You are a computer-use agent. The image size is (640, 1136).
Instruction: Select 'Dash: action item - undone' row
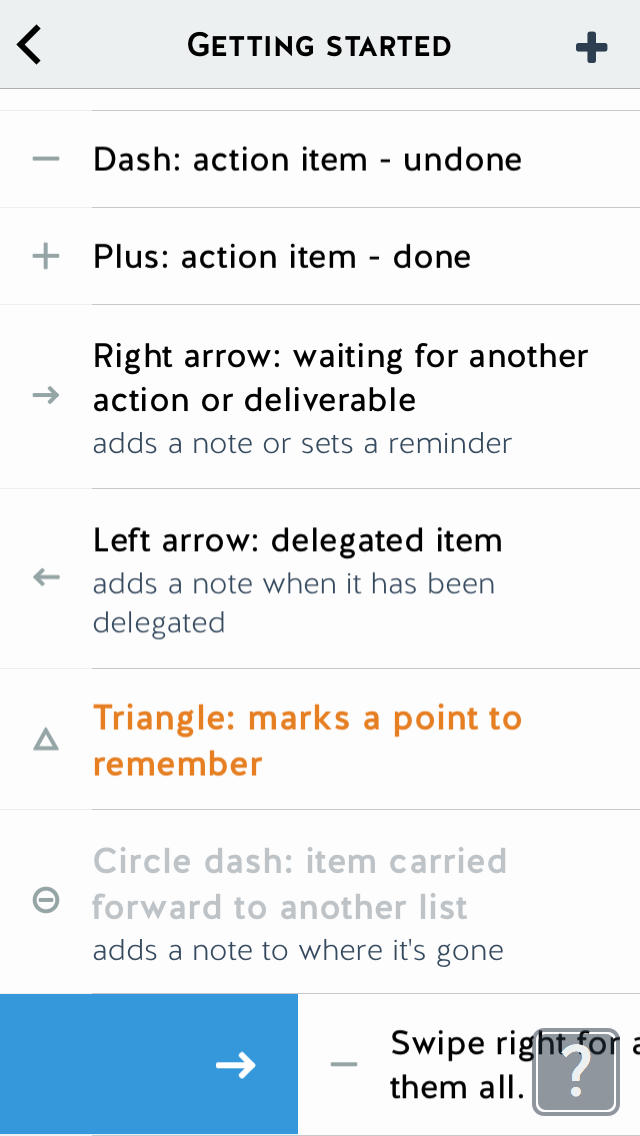click(x=320, y=159)
